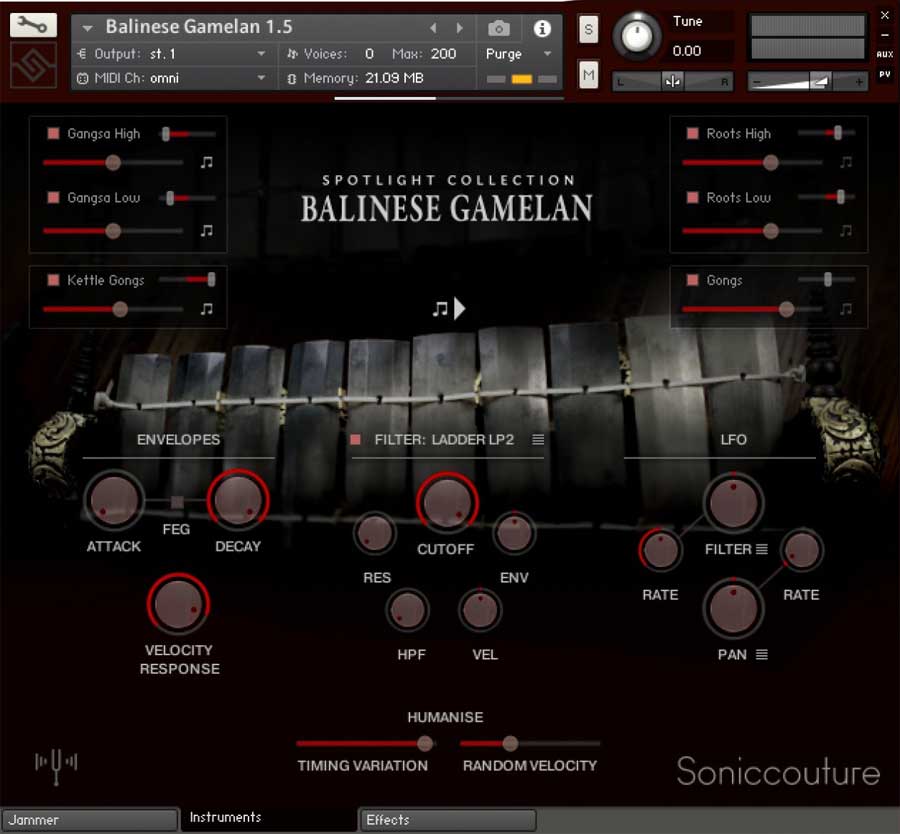
Task: Click the Roots High music note icon
Action: coord(846,162)
